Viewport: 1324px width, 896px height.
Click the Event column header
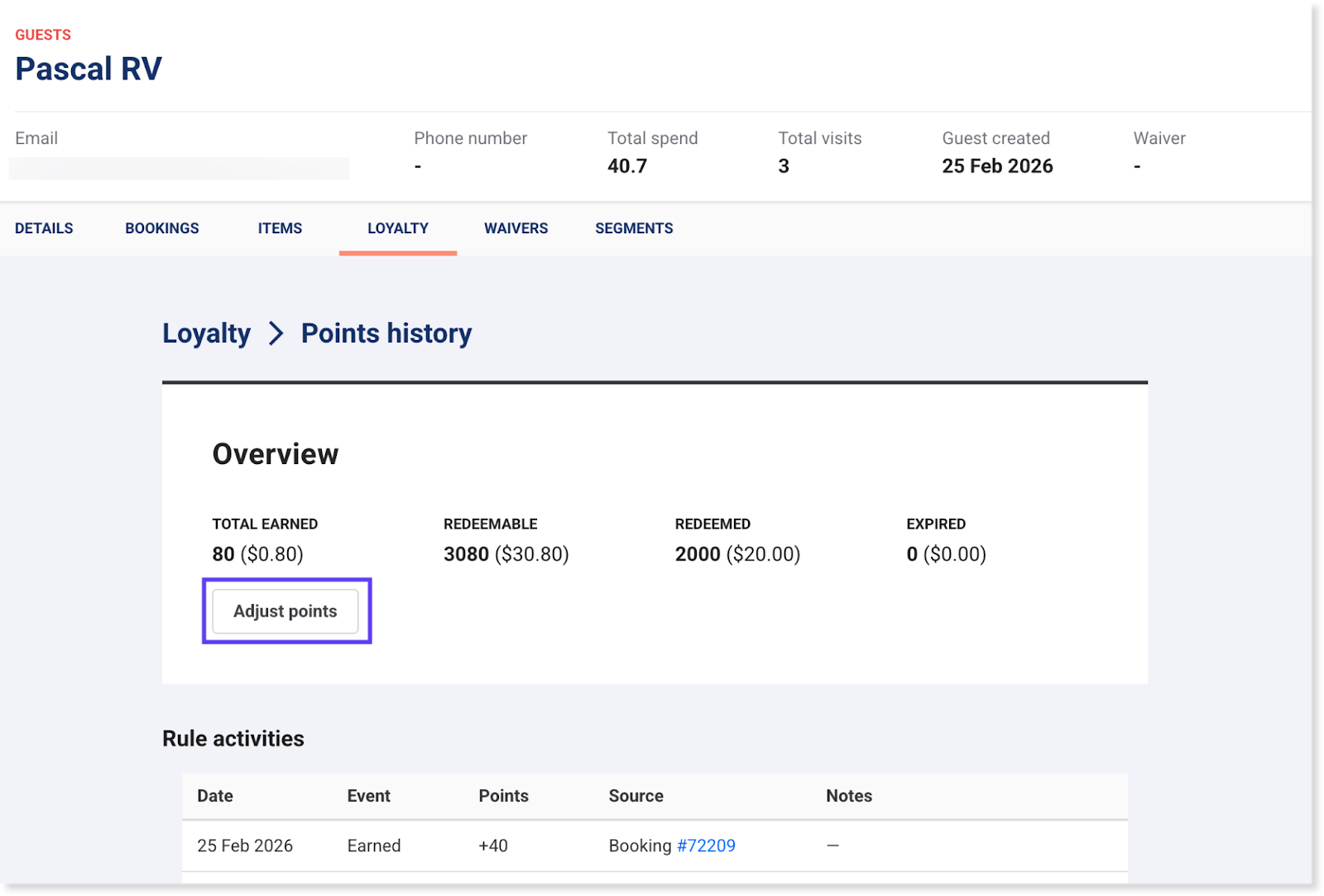(x=368, y=796)
